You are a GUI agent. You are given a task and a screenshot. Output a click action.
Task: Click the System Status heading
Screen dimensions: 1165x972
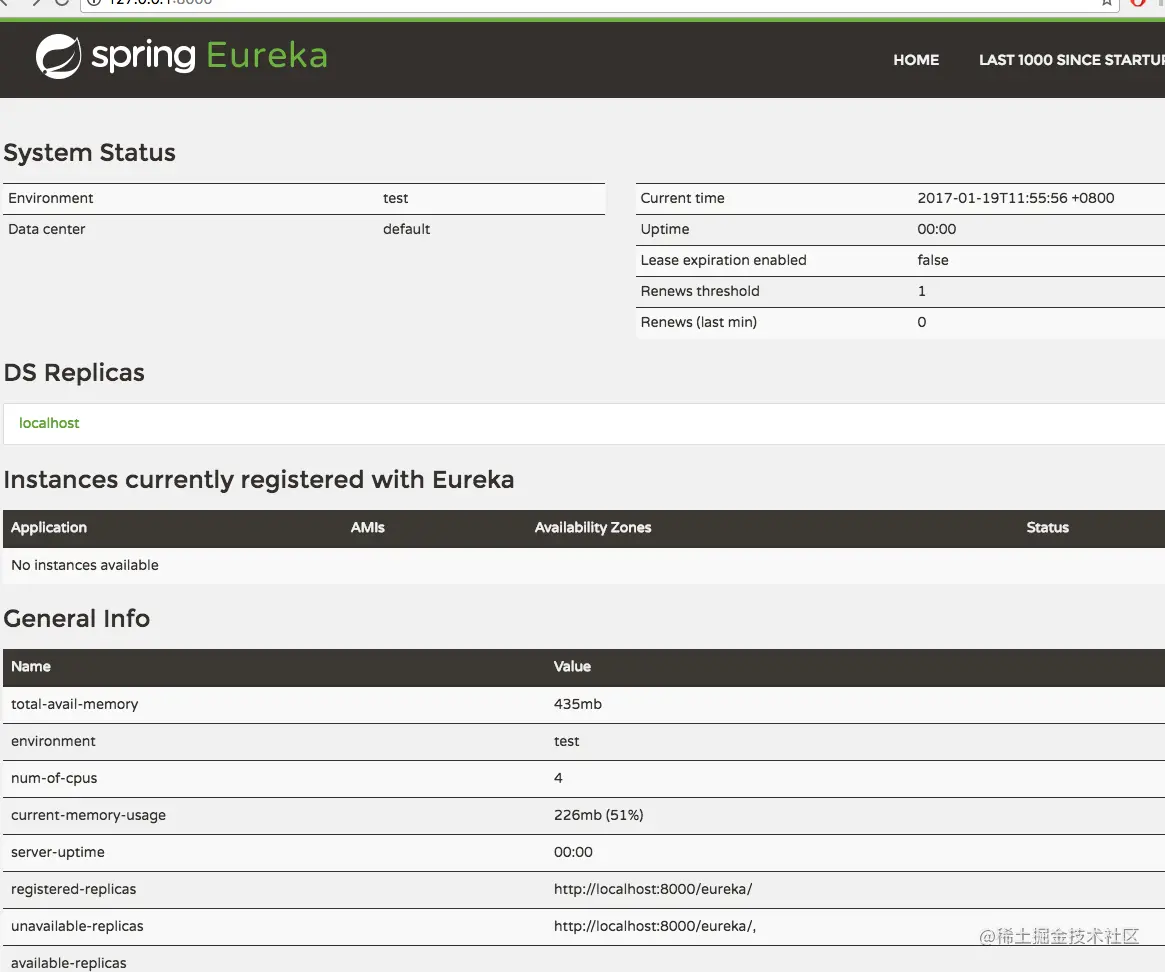tap(90, 152)
